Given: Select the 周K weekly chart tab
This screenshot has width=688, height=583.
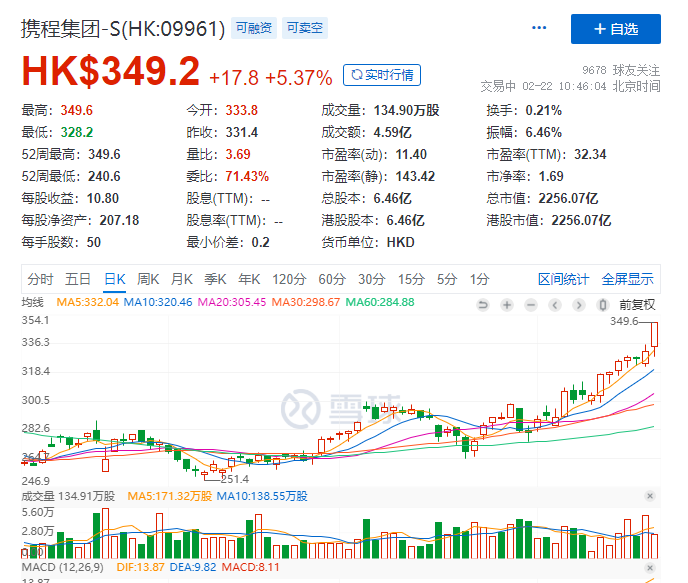Looking at the screenshot, I should (148, 279).
